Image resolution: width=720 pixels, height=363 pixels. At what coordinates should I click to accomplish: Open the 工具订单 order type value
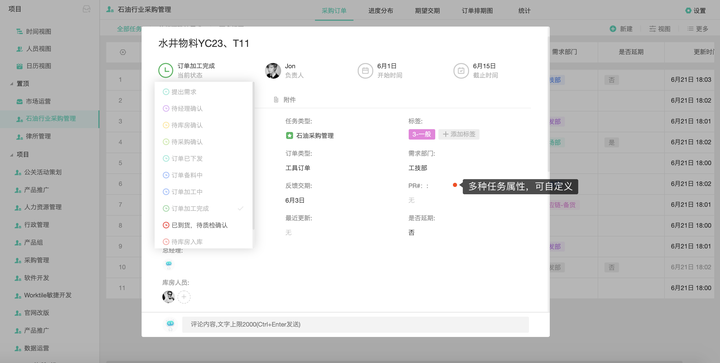tap(298, 168)
